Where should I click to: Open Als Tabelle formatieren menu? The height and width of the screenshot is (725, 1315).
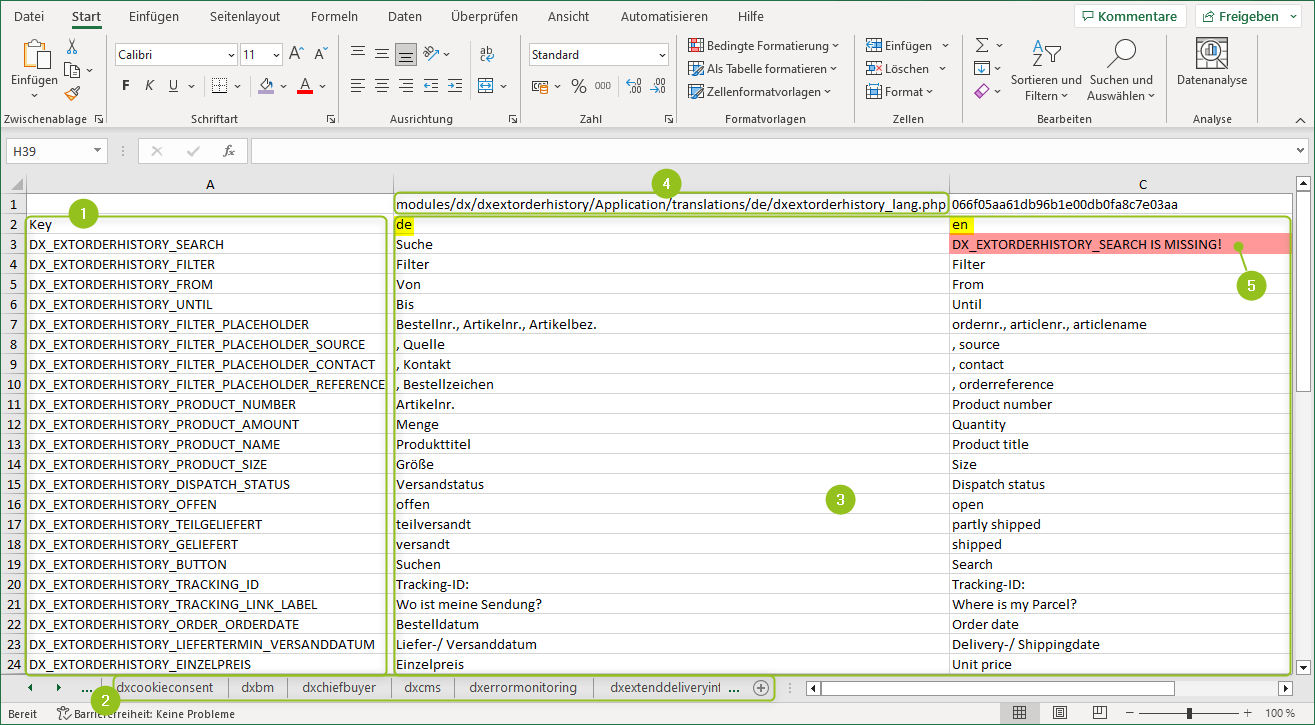[x=762, y=69]
